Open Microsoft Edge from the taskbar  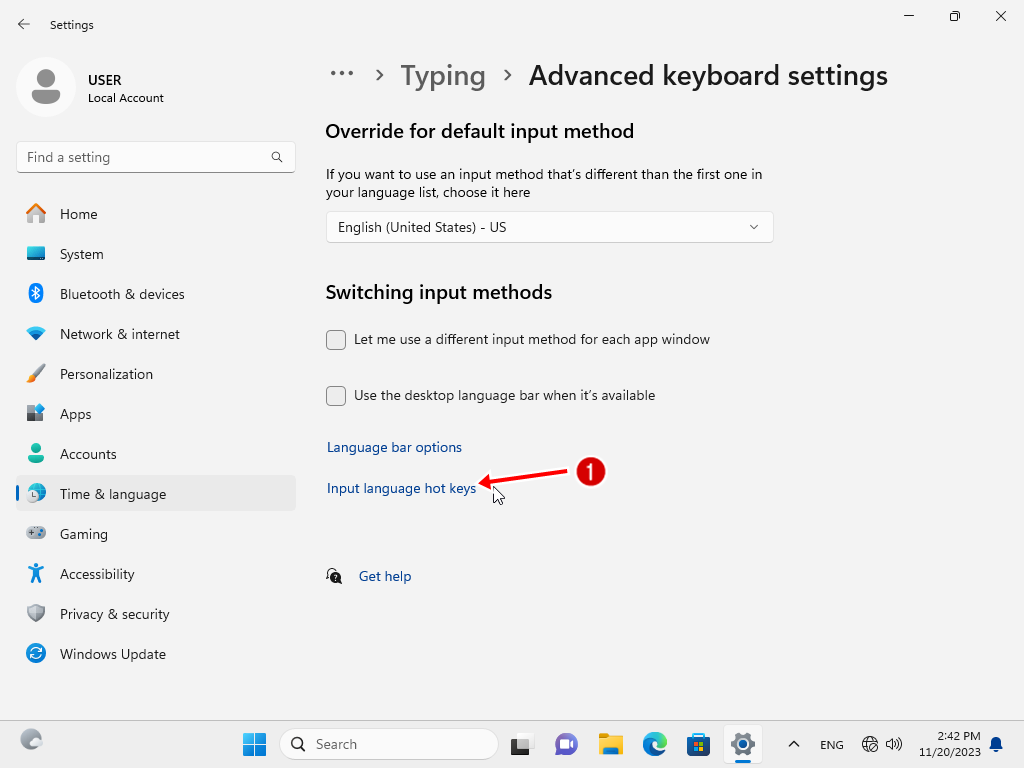point(654,744)
